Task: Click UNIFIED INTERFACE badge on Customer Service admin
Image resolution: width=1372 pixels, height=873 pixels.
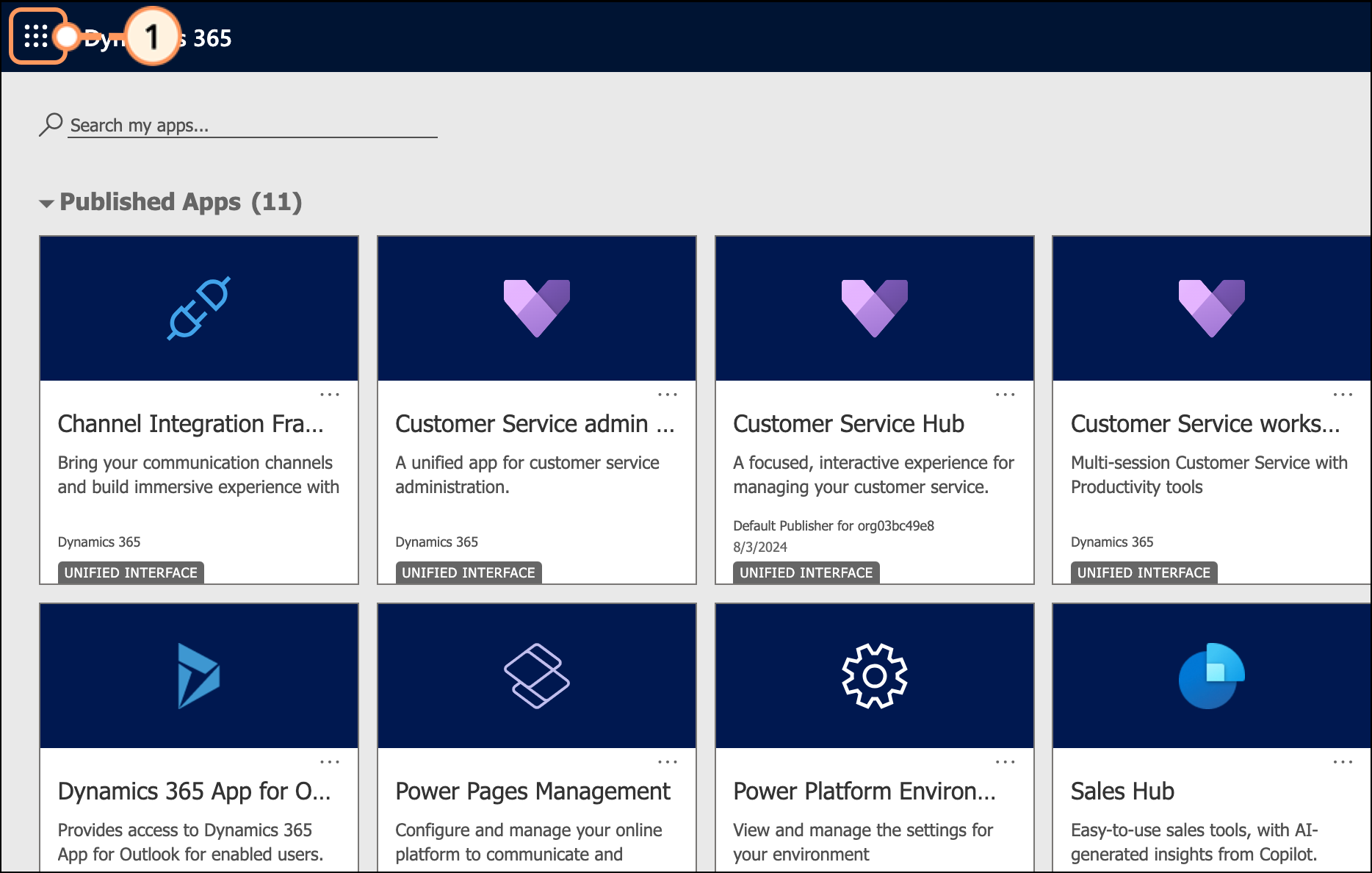Action: pos(469,572)
